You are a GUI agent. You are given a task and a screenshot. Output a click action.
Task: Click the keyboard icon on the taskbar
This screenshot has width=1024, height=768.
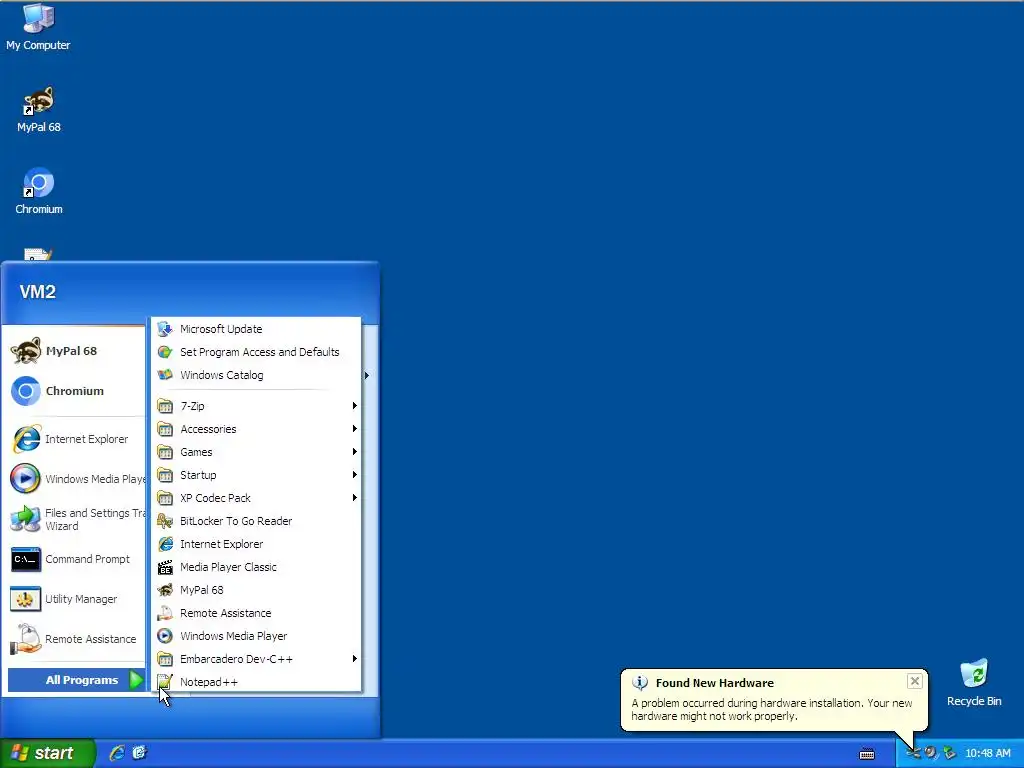(x=867, y=754)
